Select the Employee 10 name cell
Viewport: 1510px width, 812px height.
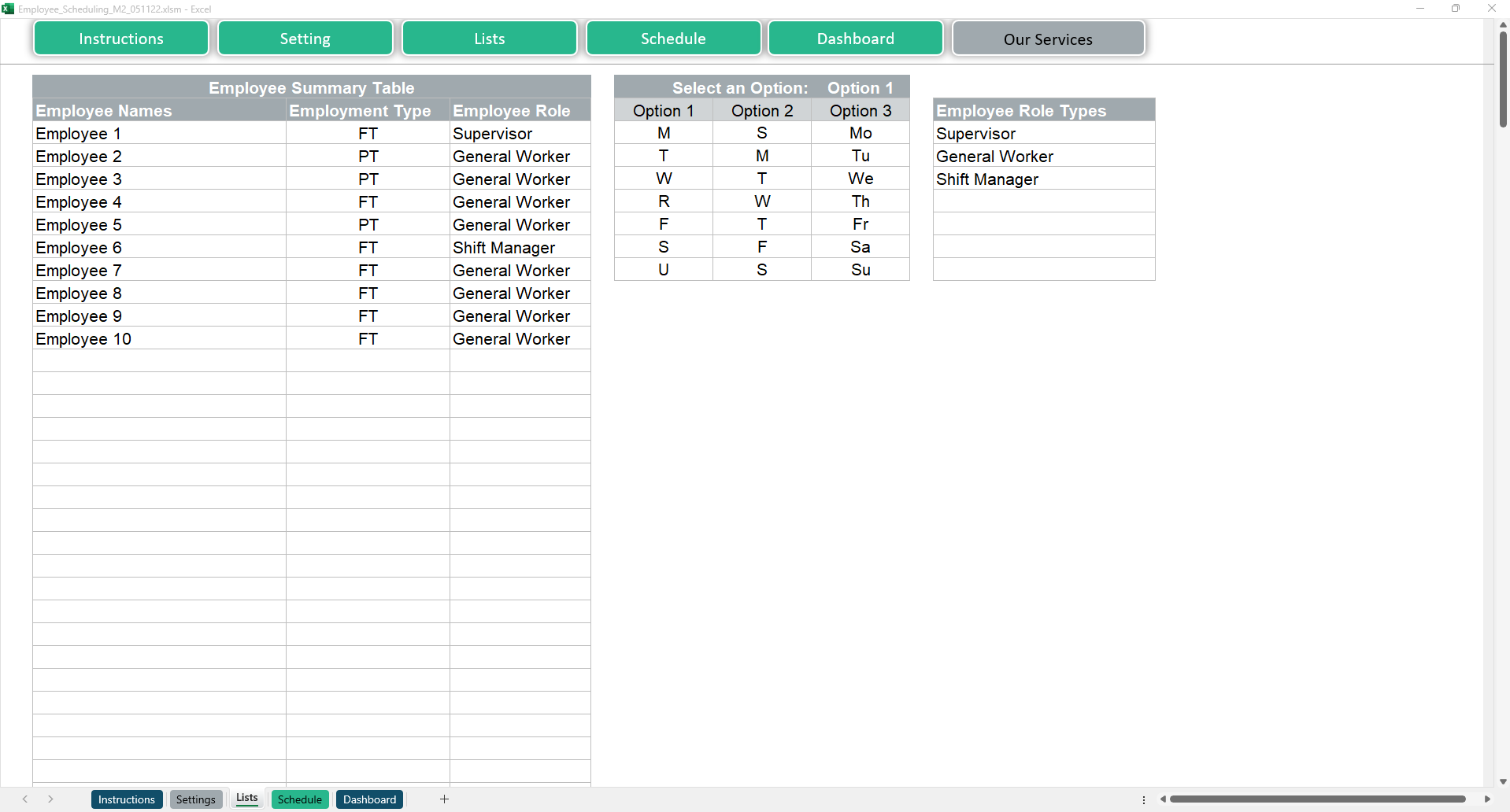(159, 339)
